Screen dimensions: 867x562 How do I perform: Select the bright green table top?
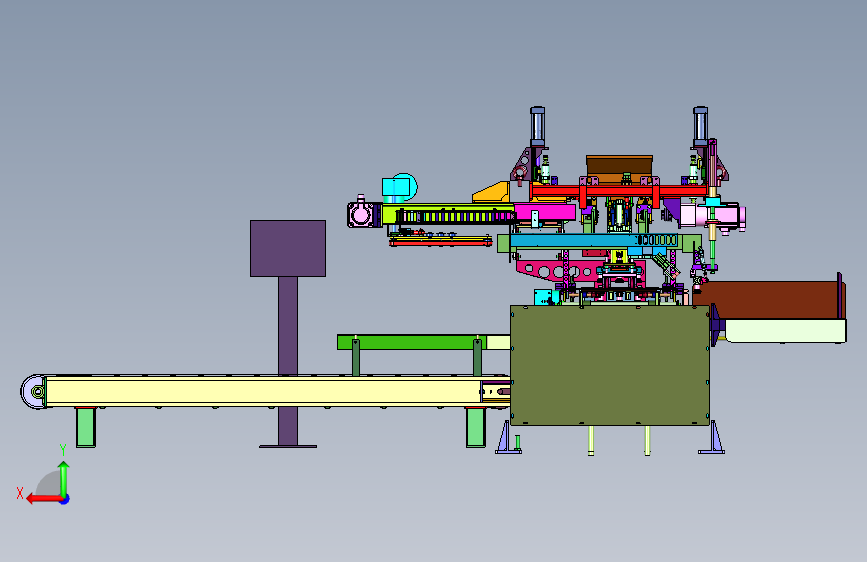coord(412,342)
